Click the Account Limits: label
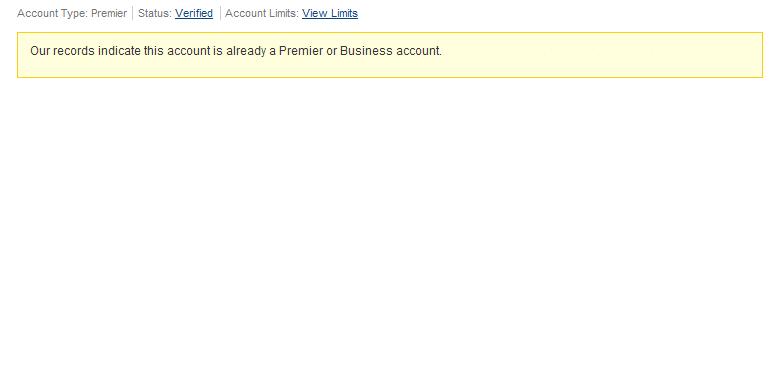The image size is (780, 367). 262,13
